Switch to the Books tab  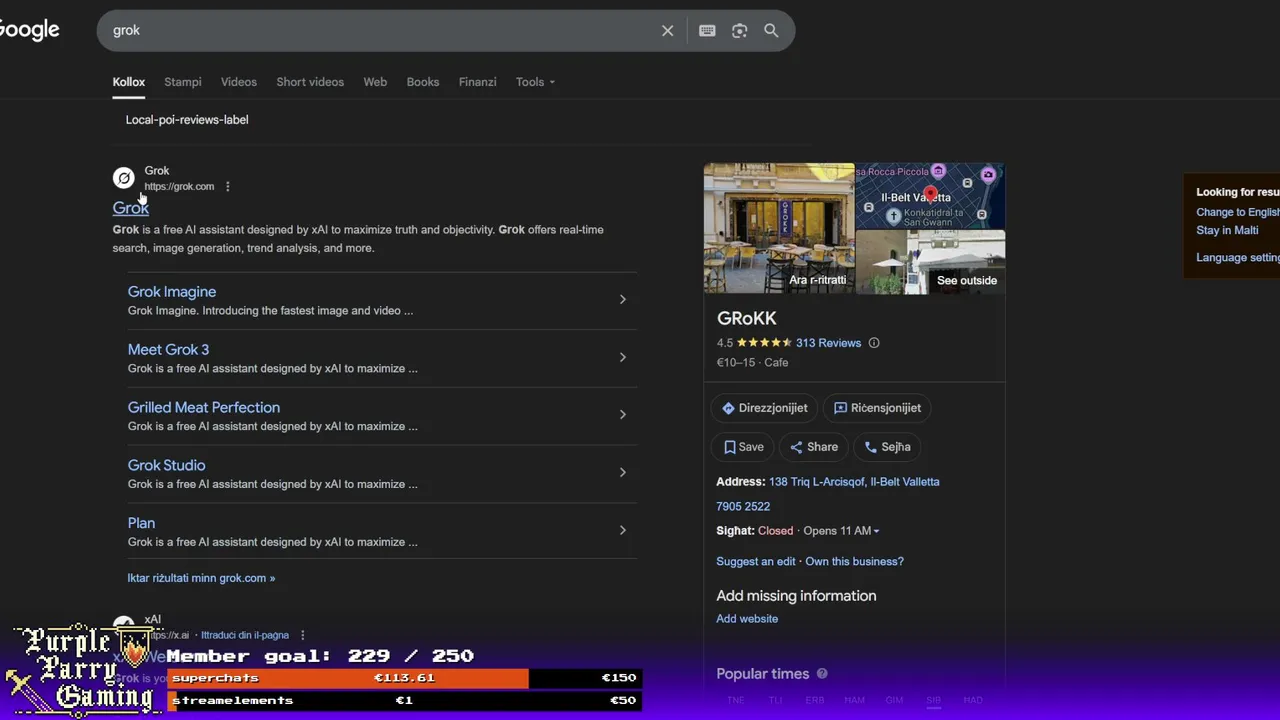click(423, 82)
